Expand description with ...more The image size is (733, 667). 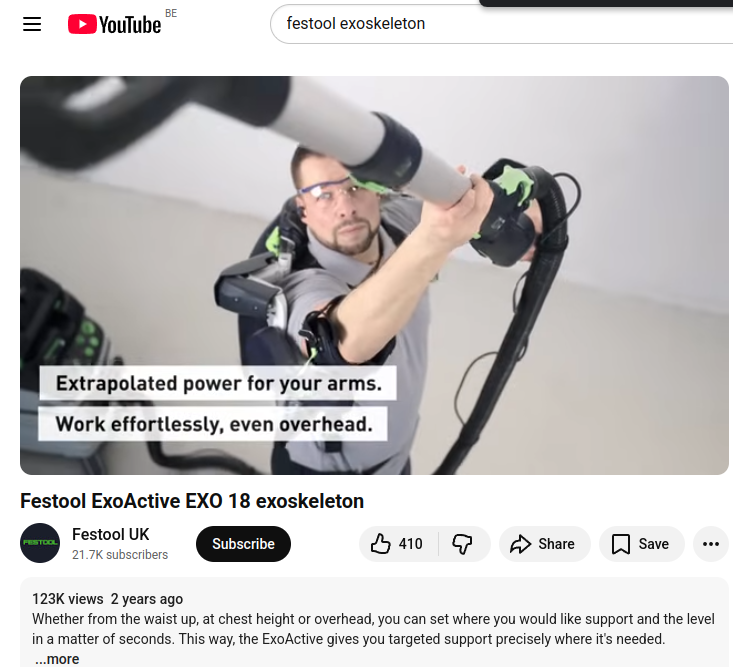click(57, 659)
